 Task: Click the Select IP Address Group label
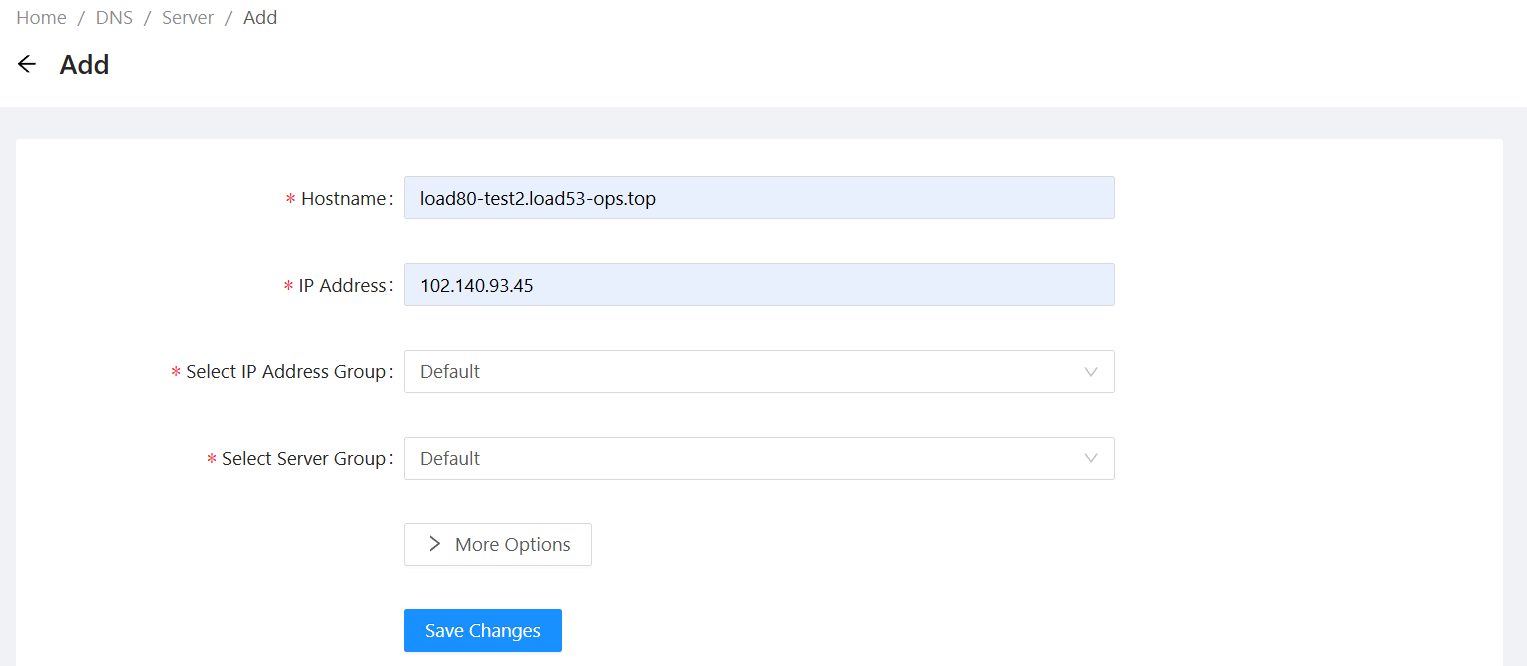click(285, 372)
